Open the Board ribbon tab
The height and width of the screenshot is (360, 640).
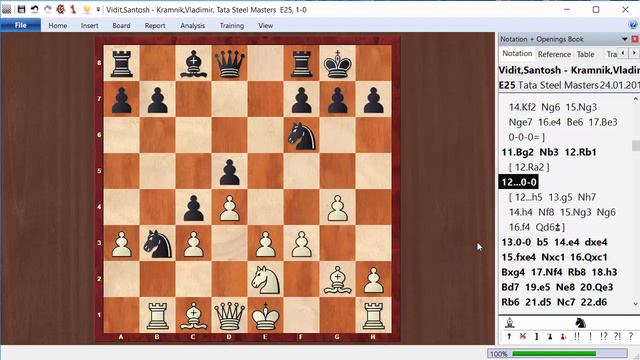pyautogui.click(x=121, y=25)
